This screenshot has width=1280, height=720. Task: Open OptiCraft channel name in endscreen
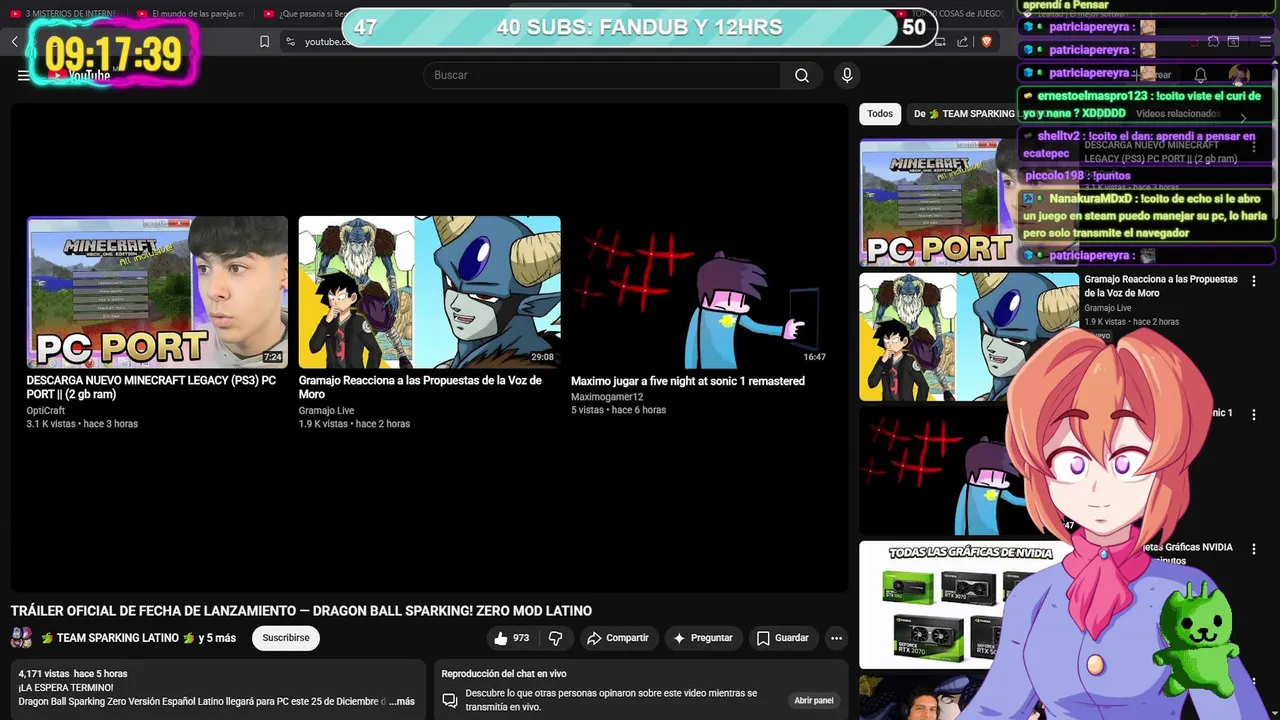tap(46, 411)
